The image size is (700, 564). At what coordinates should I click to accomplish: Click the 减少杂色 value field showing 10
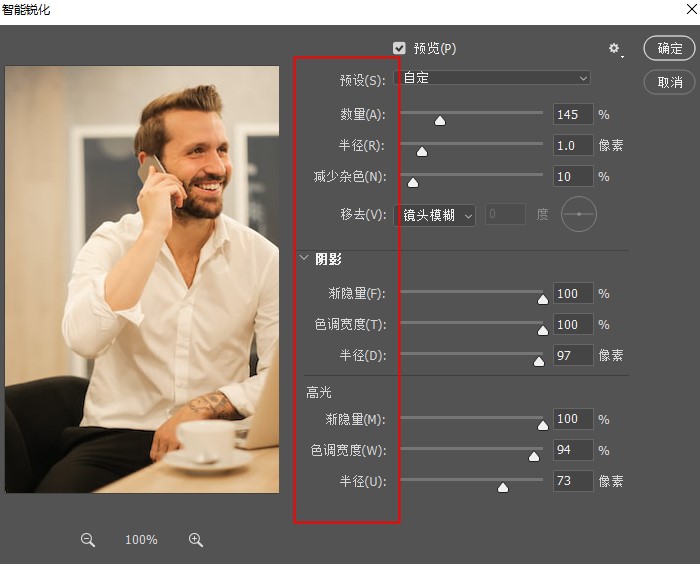(573, 176)
